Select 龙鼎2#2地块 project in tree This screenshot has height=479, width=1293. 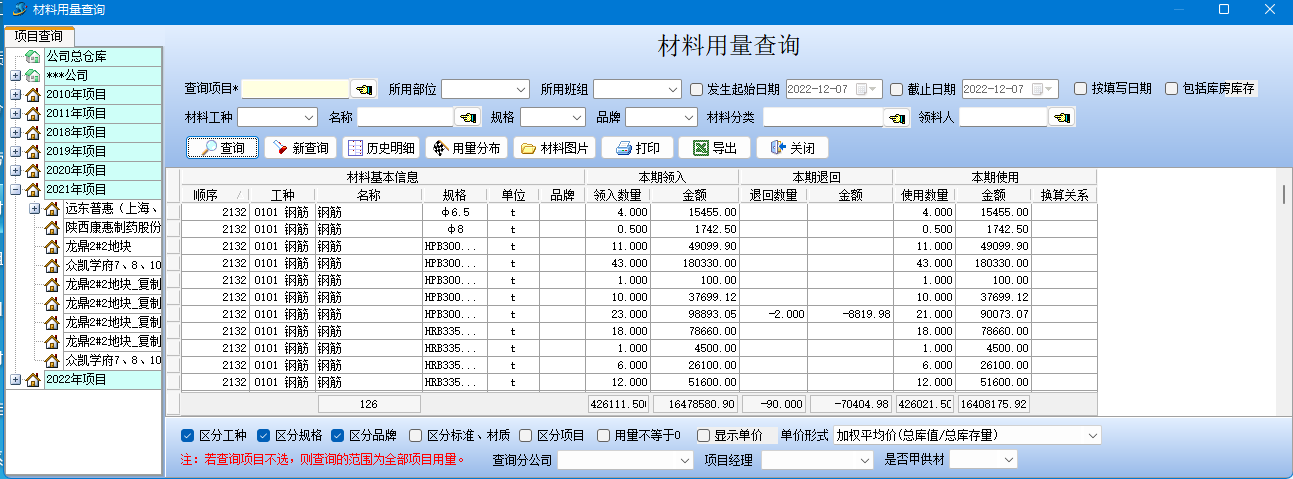[x=98, y=246]
